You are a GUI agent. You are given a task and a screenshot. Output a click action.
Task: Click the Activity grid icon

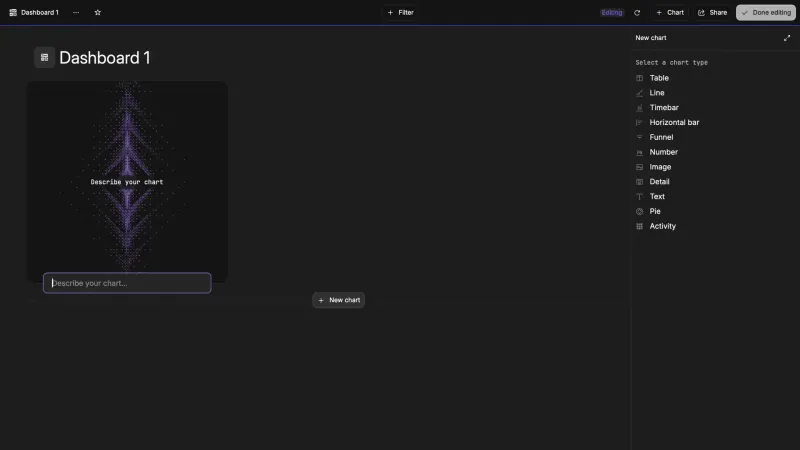coord(639,226)
